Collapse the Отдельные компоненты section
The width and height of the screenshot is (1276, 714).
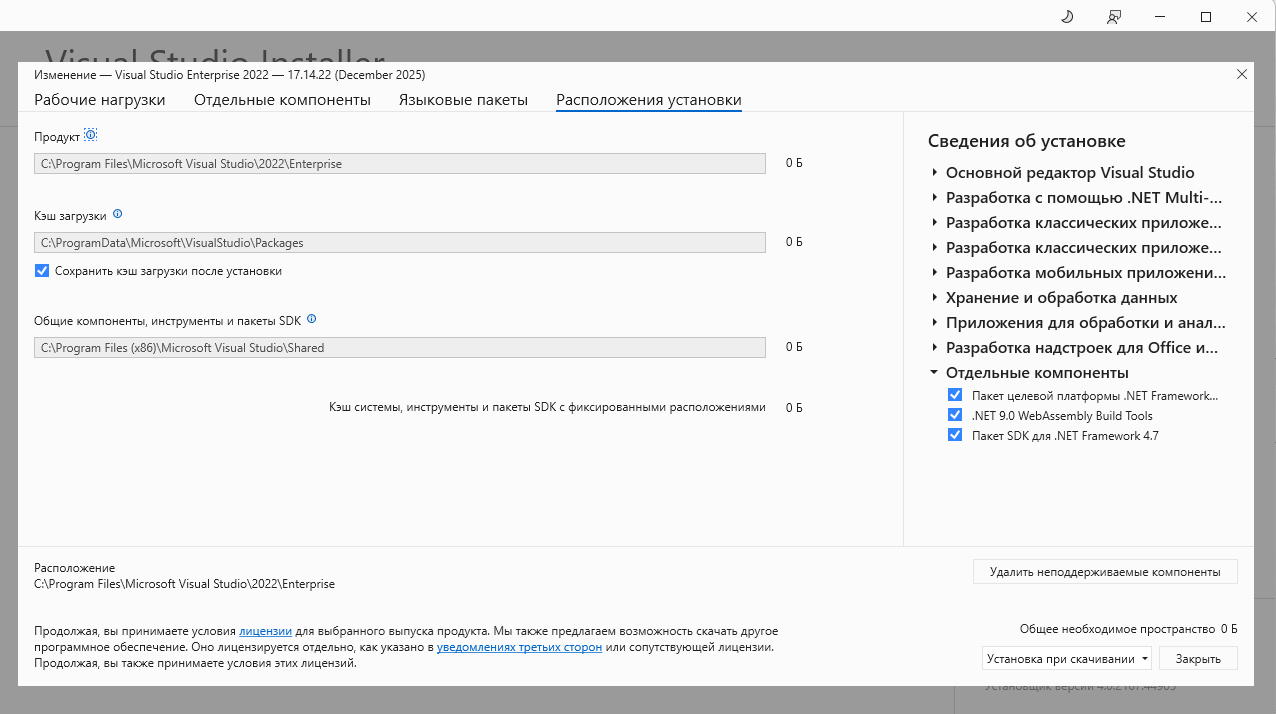tap(934, 373)
